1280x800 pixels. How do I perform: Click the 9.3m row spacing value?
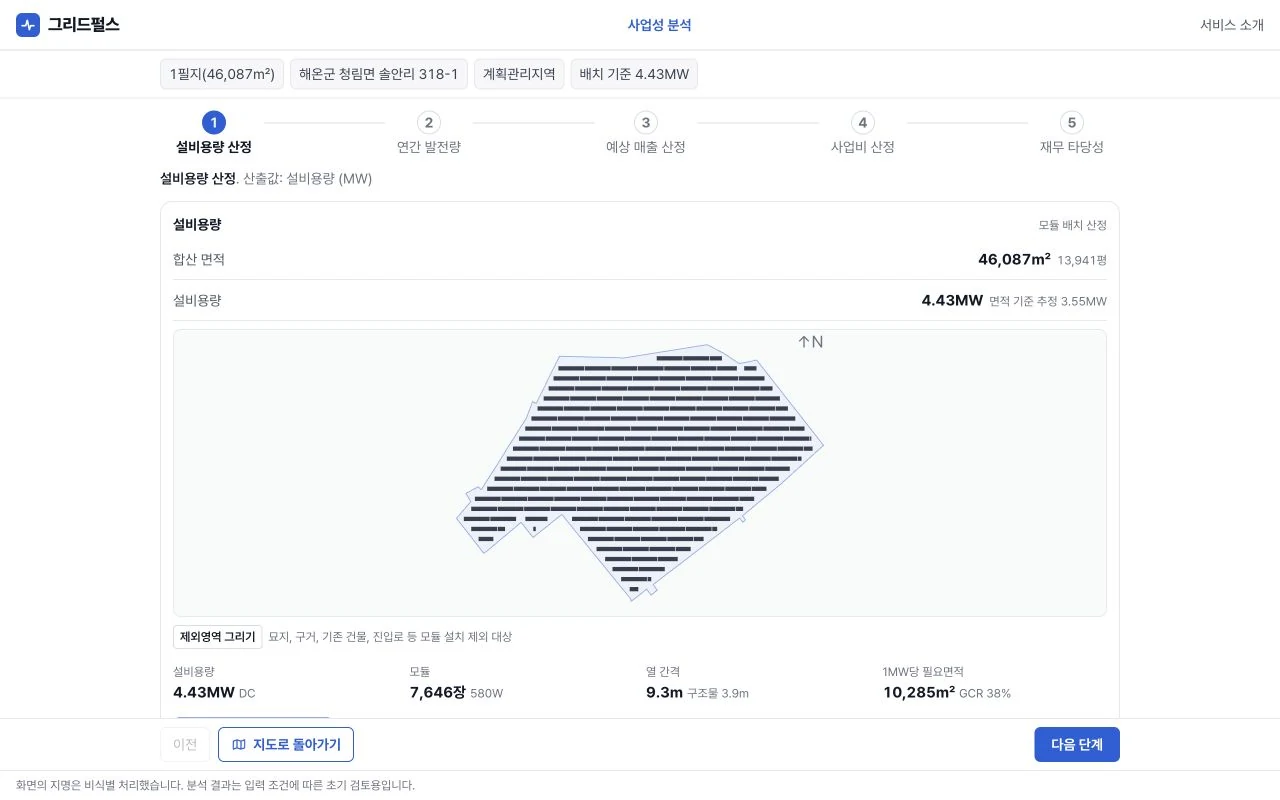pyautogui.click(x=664, y=692)
